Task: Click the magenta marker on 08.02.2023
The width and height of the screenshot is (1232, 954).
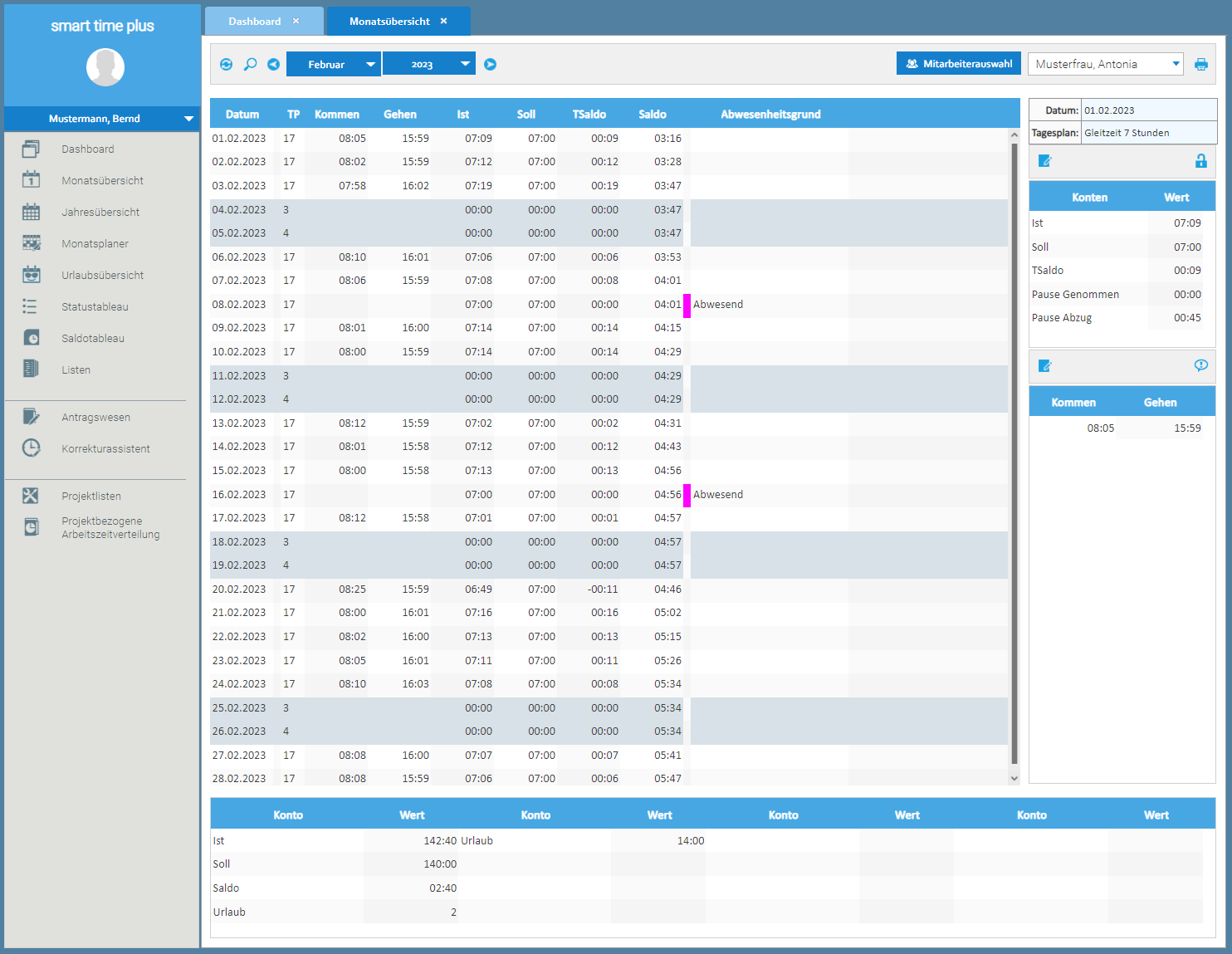Action: 687,305
